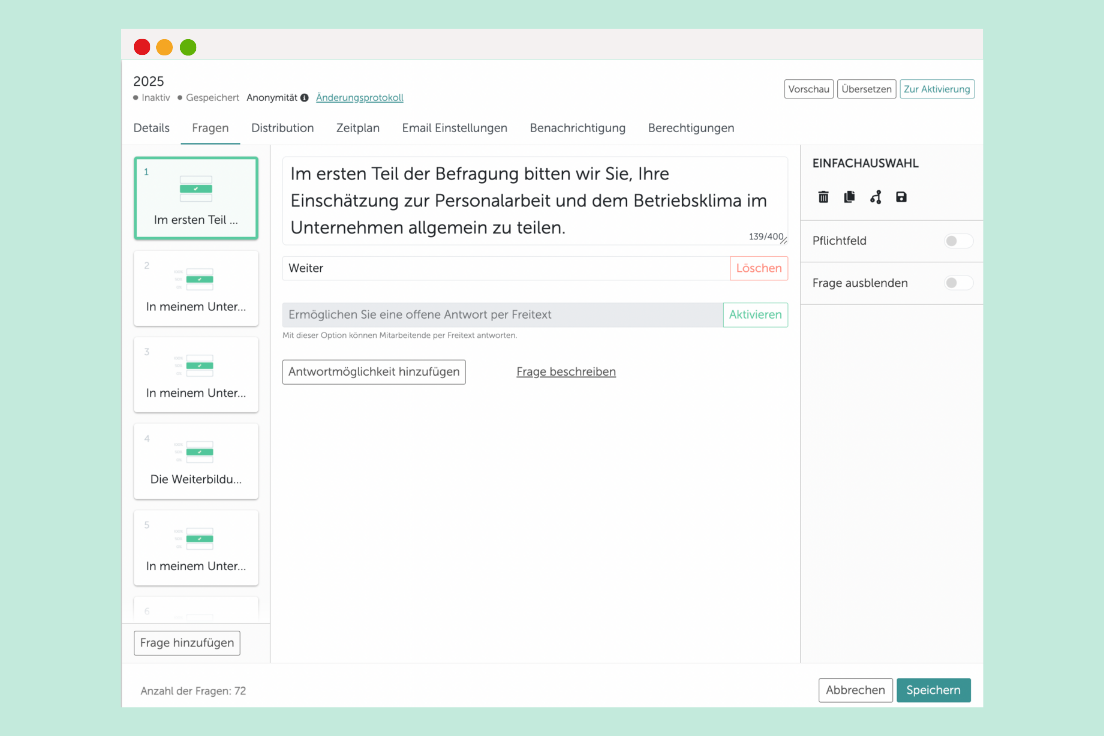Open the Details tab
1104x736 pixels.
tap(151, 128)
